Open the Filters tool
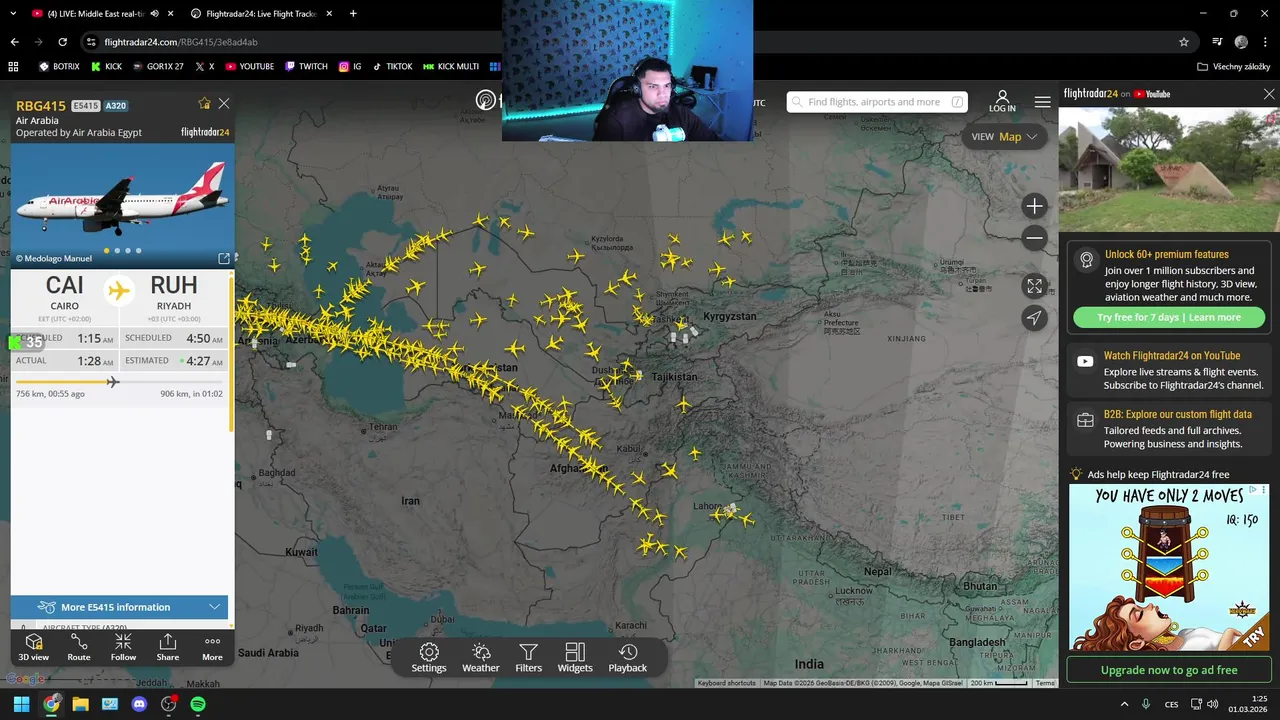The image size is (1280, 720). pos(528,658)
